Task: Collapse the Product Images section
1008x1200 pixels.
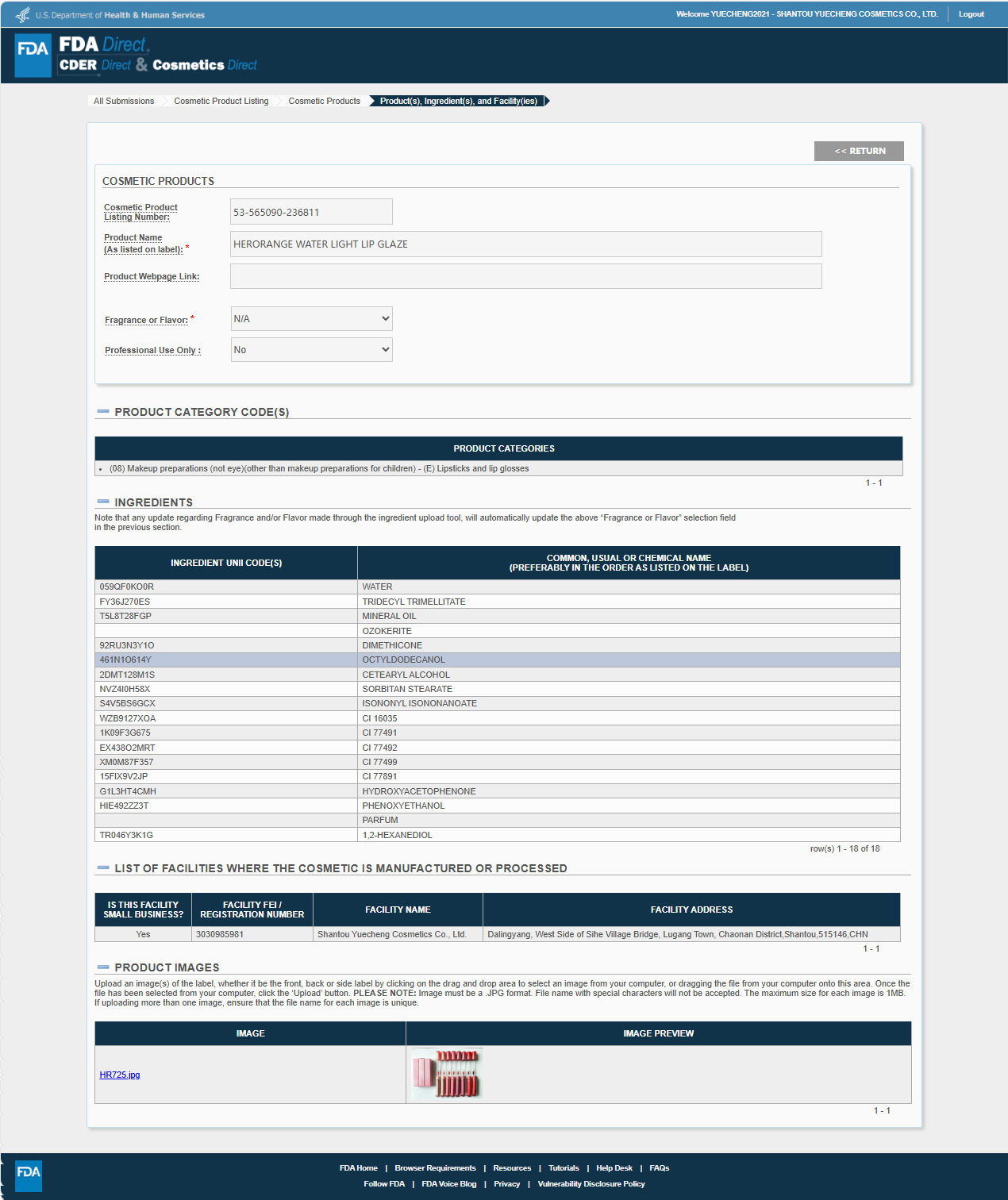Action: pos(103,967)
